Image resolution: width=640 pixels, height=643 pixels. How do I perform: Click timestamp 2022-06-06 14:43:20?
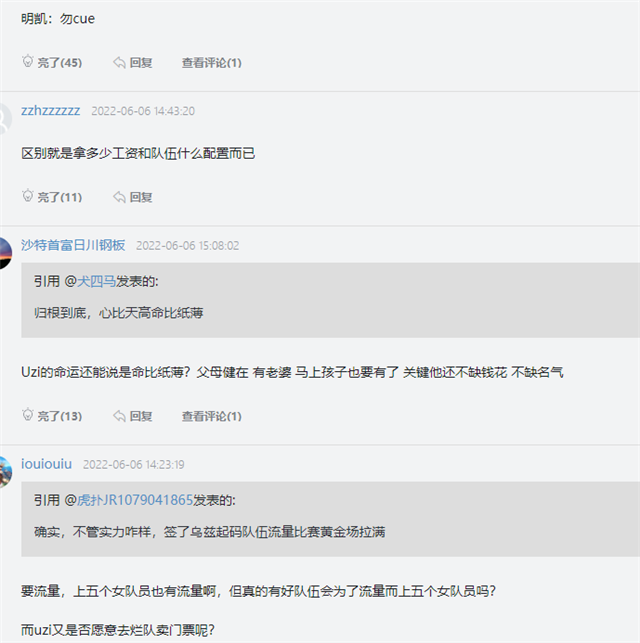143,111
